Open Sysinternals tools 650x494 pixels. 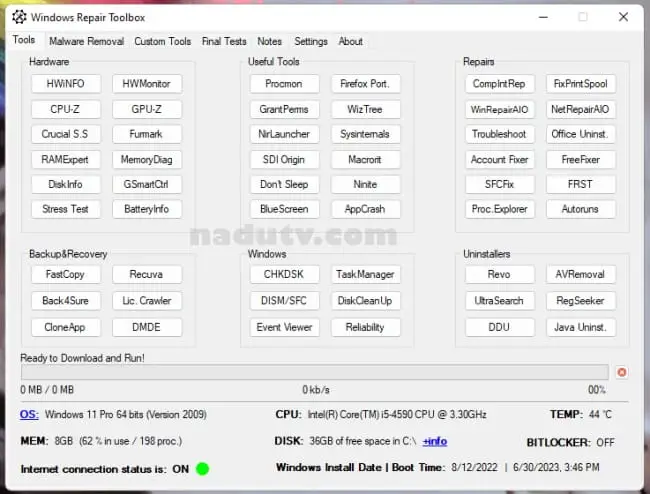pos(365,134)
